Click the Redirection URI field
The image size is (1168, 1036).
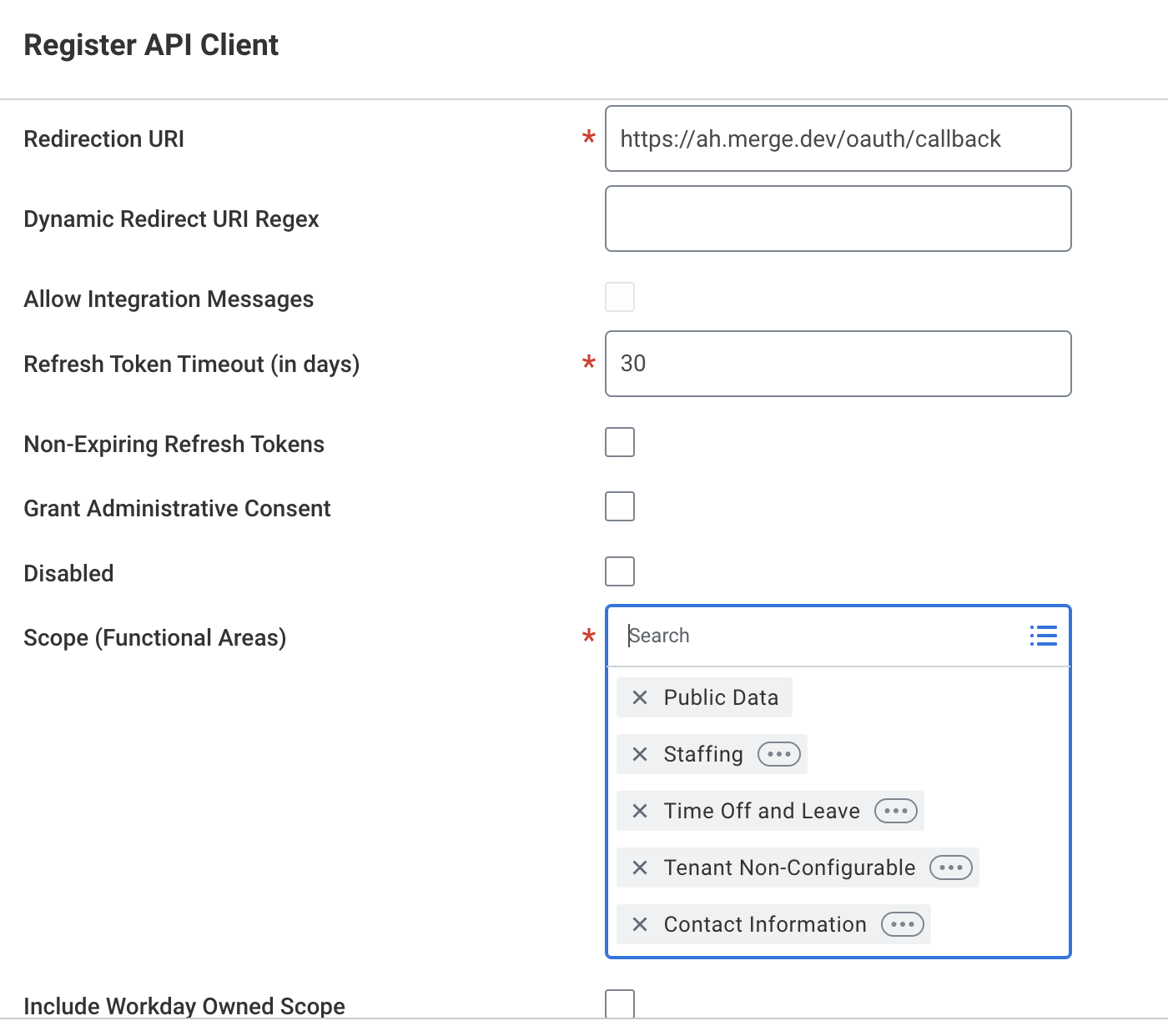(x=838, y=138)
